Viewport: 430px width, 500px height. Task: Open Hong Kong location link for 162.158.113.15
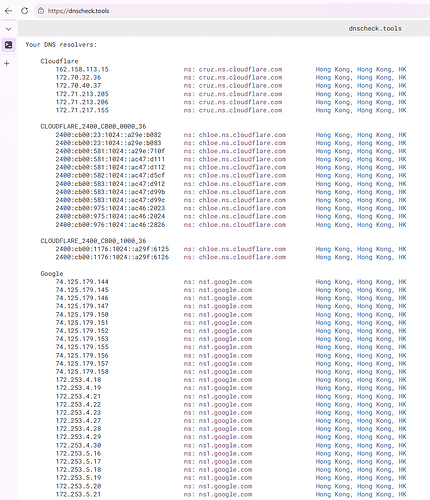click(x=361, y=69)
